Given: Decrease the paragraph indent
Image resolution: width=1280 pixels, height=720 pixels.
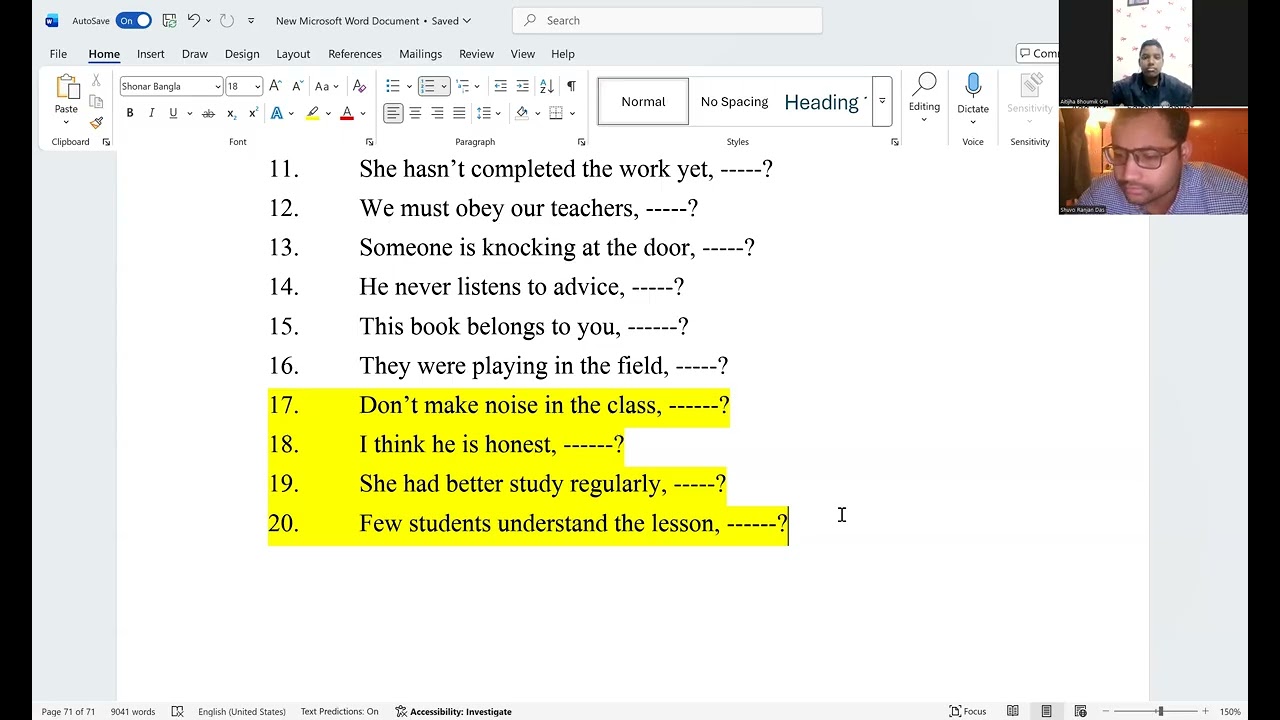Looking at the screenshot, I should (500, 86).
